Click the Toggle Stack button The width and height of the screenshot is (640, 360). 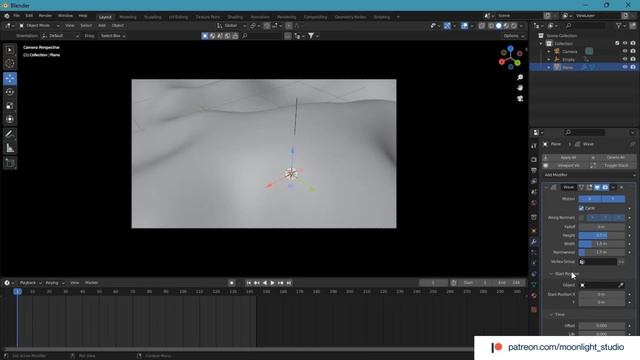click(x=613, y=165)
